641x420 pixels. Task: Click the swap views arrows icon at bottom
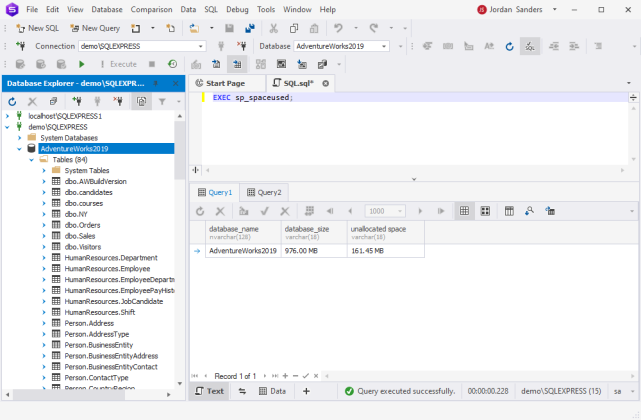click(242, 391)
